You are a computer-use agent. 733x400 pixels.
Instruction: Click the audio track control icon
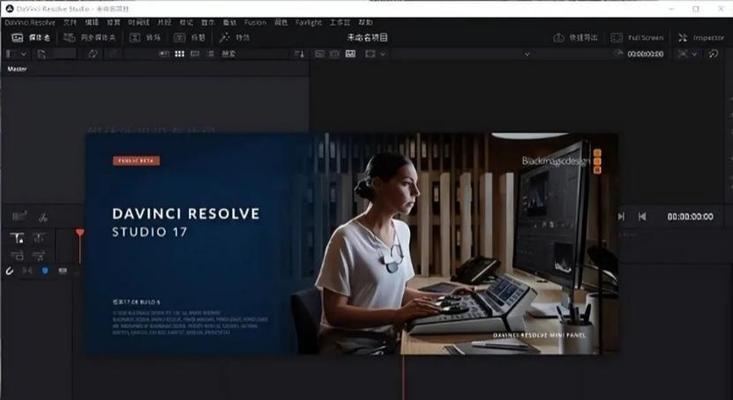pyautogui.click(x=39, y=256)
